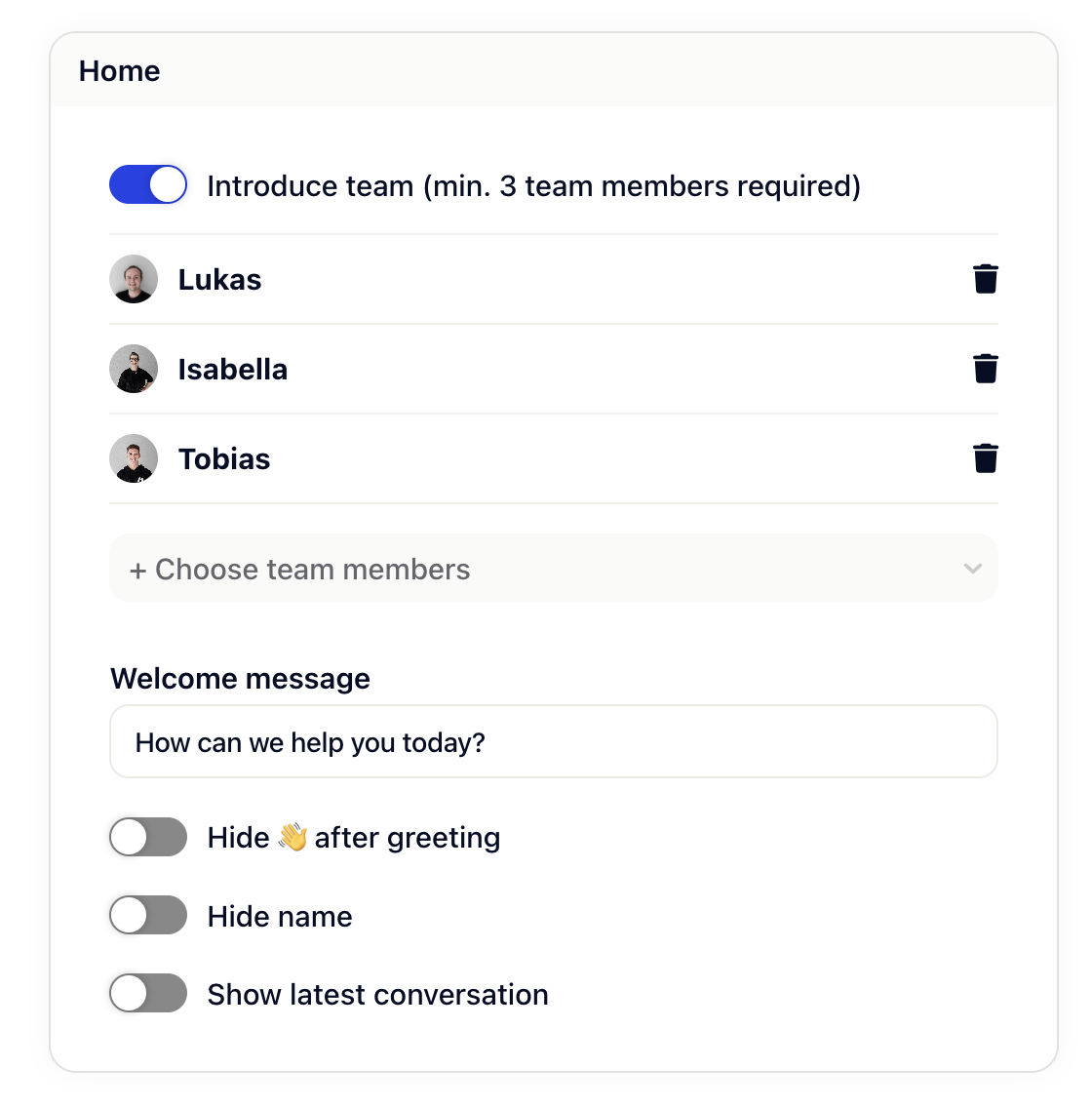
Task: Click Lukas's profile avatar
Action: pyautogui.click(x=134, y=279)
